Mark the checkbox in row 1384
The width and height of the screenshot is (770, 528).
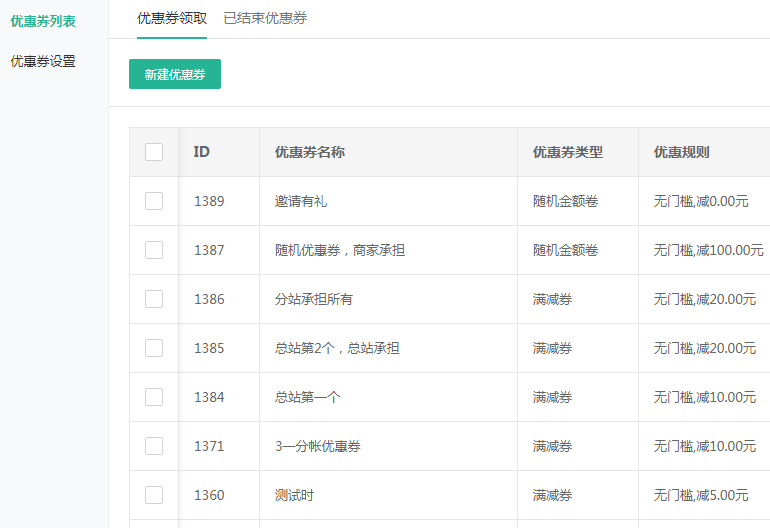(x=154, y=397)
